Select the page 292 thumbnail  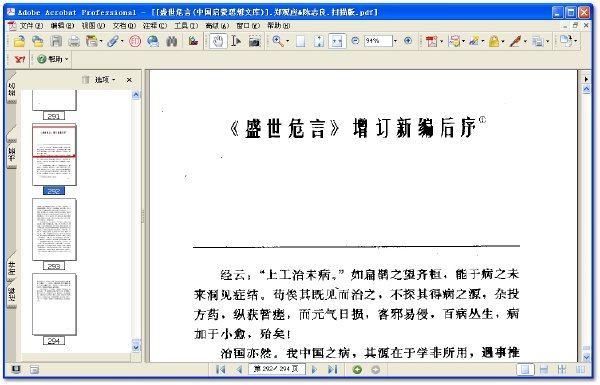point(54,155)
